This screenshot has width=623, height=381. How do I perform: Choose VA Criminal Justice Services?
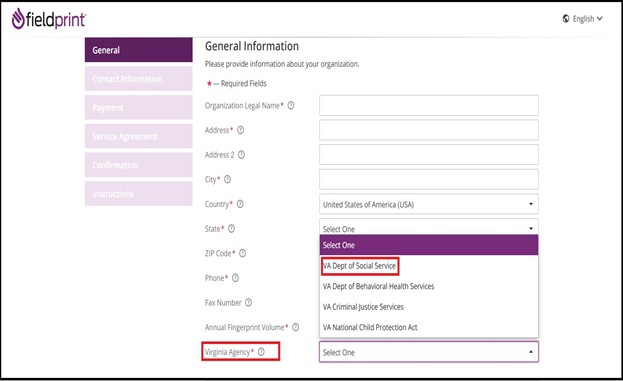429,307
